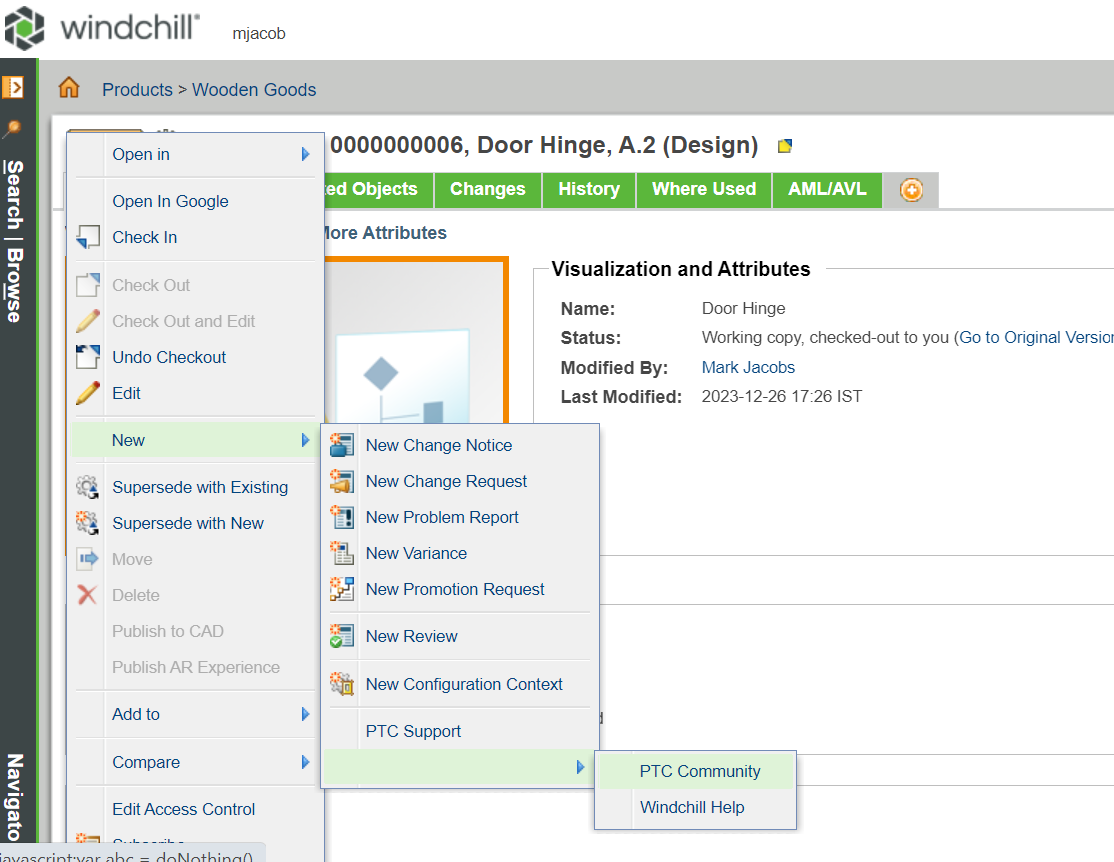Click the home icon in the breadcrumb
This screenshot has width=1114, height=862.
(x=68, y=88)
